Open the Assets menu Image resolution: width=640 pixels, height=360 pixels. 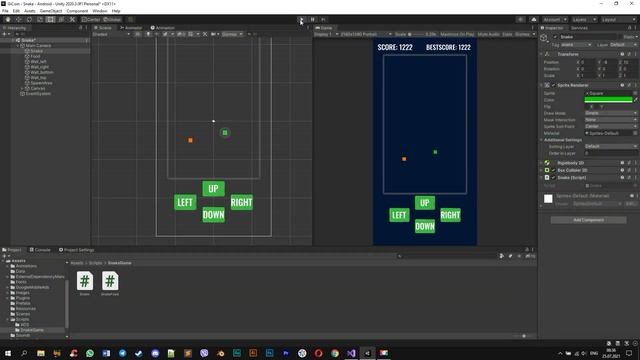click(x=30, y=11)
